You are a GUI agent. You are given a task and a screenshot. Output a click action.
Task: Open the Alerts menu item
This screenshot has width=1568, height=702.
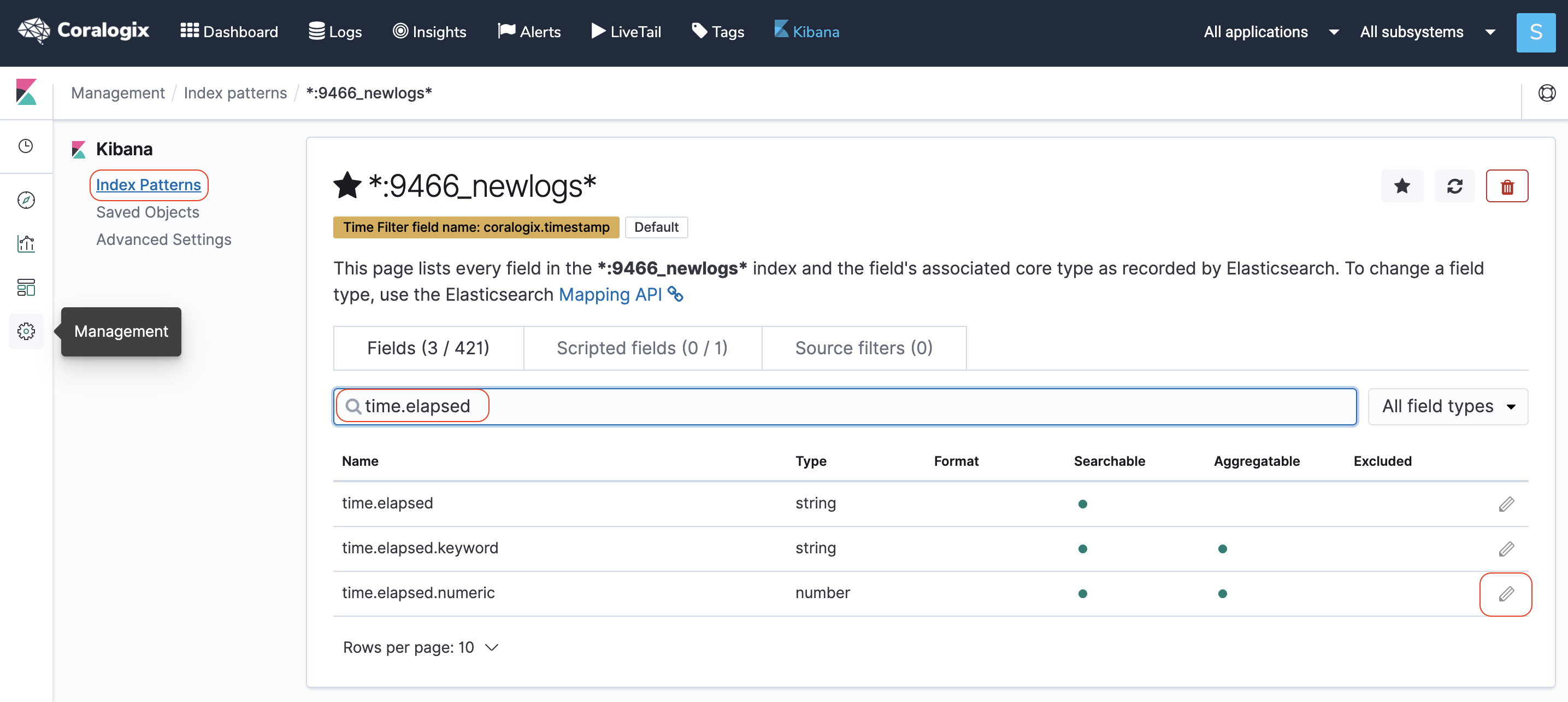point(529,31)
